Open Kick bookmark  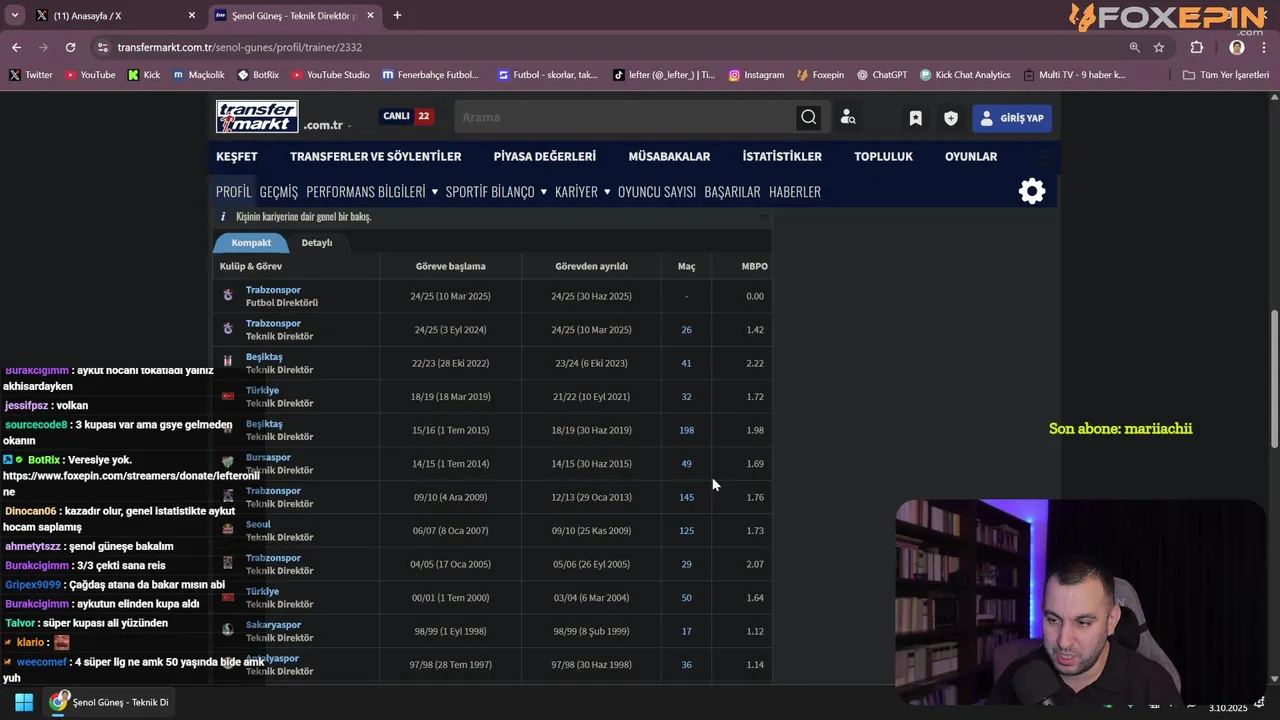pos(144,75)
